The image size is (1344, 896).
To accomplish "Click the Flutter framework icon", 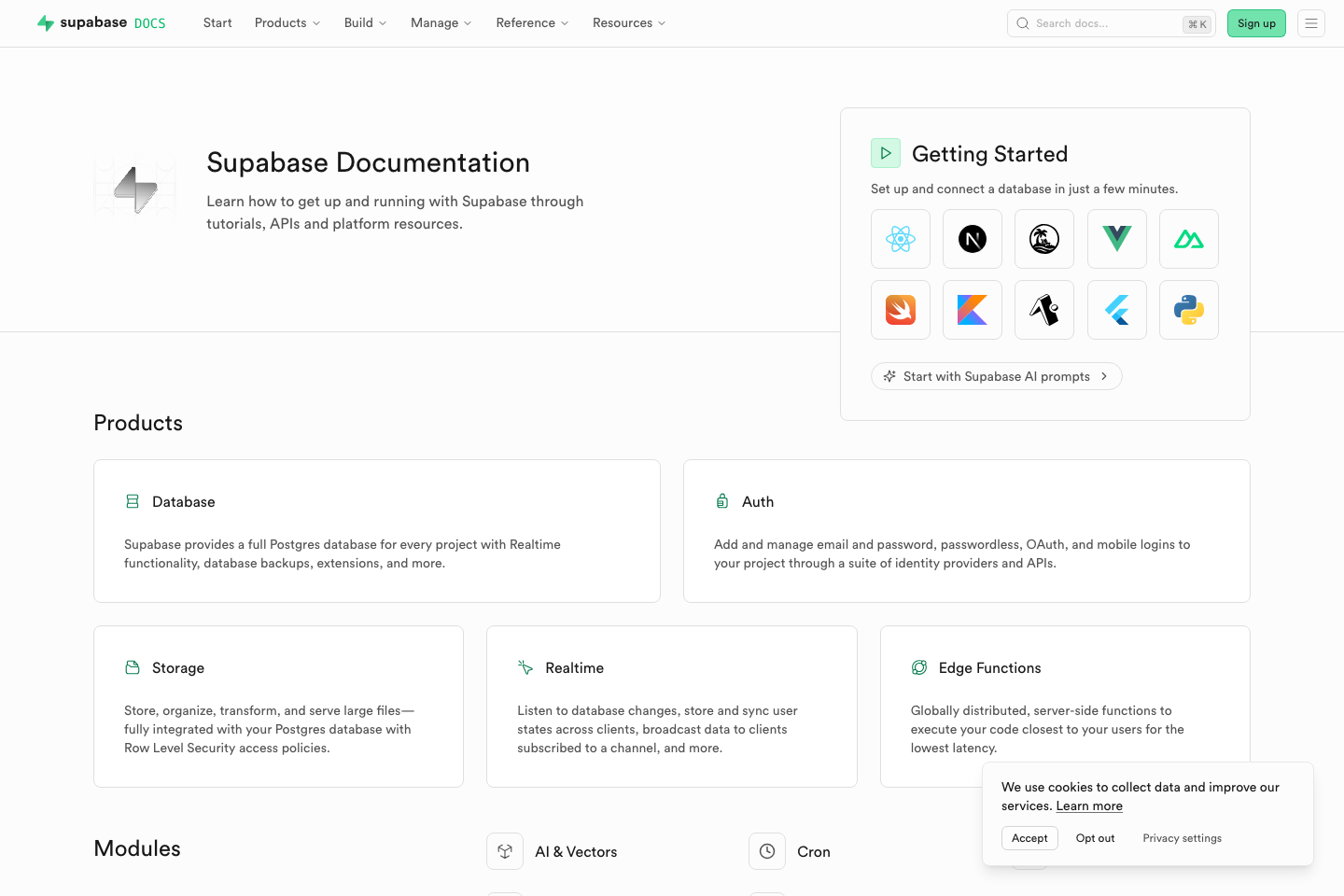I will click(1116, 310).
